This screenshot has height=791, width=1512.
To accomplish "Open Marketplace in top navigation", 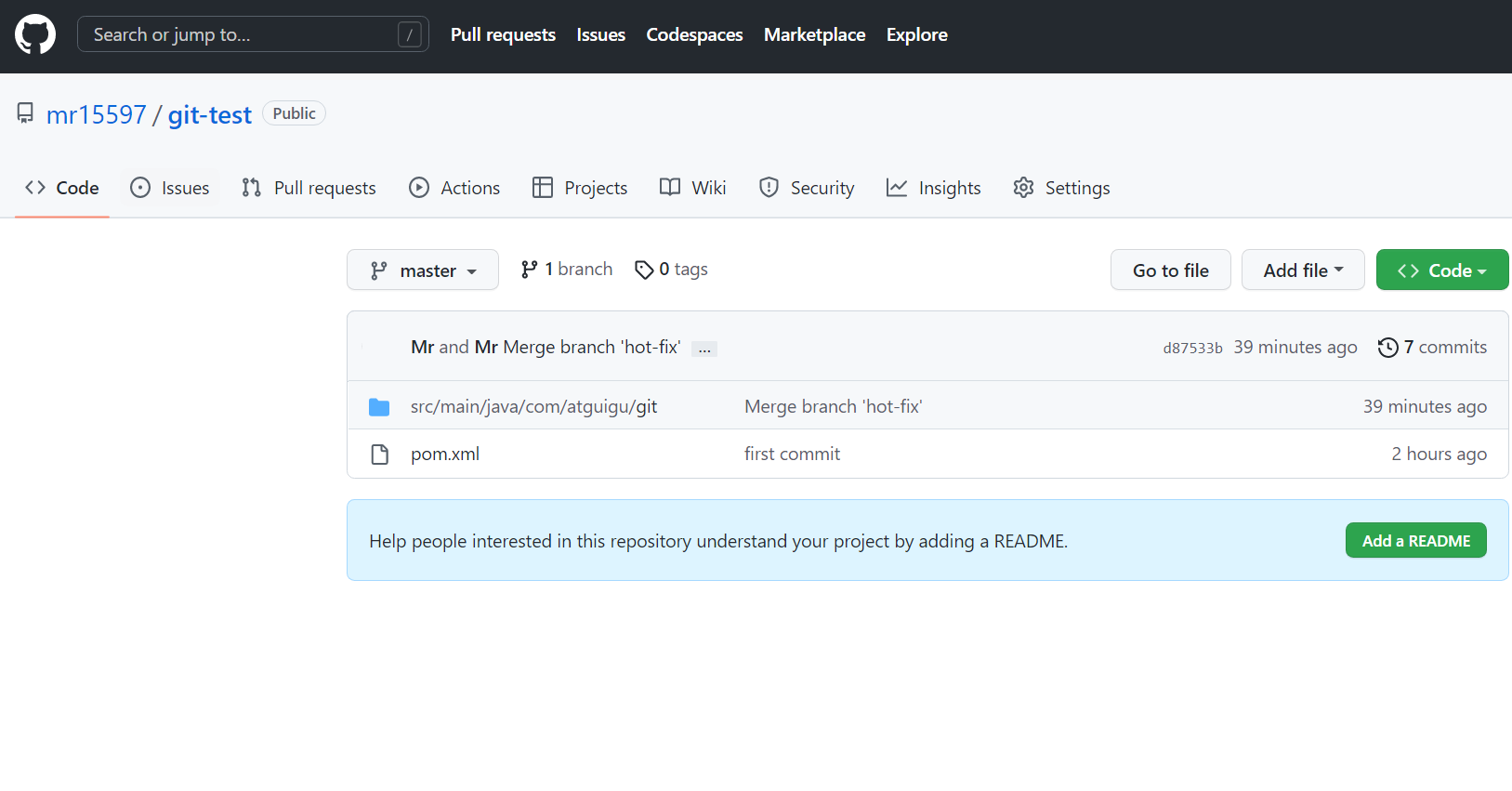I will pos(814,34).
